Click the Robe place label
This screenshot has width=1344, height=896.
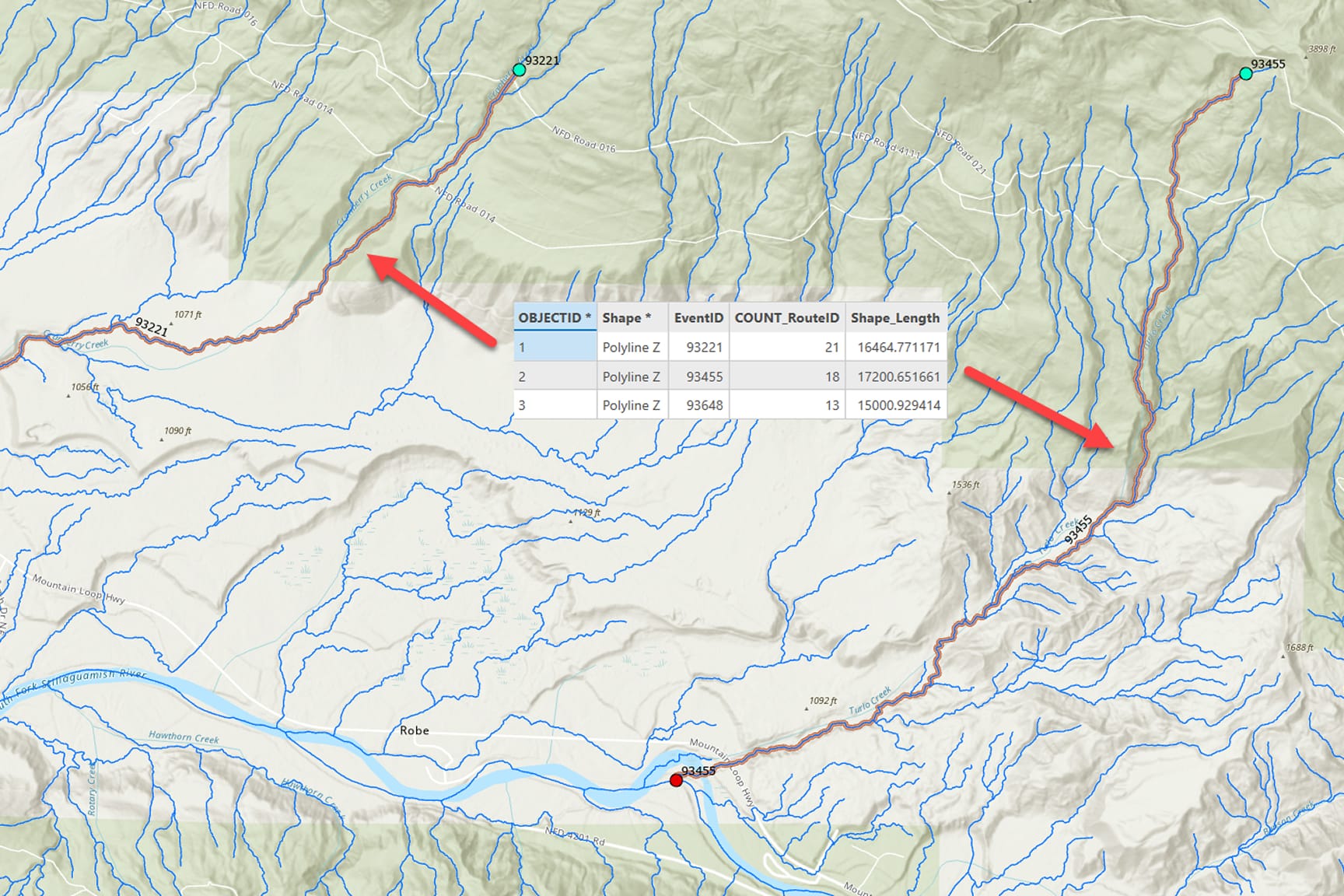coord(415,730)
